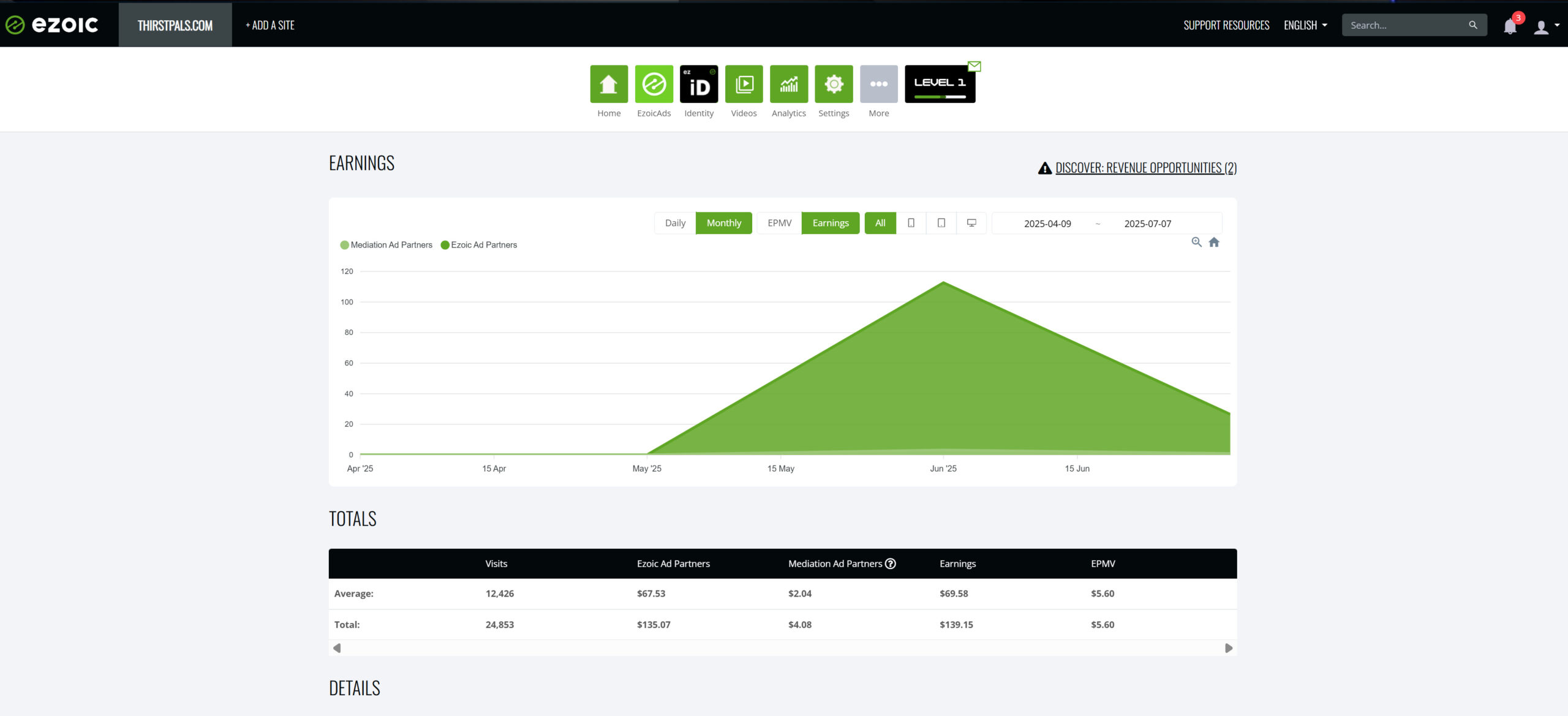Click total visits value 24,853

499,625
